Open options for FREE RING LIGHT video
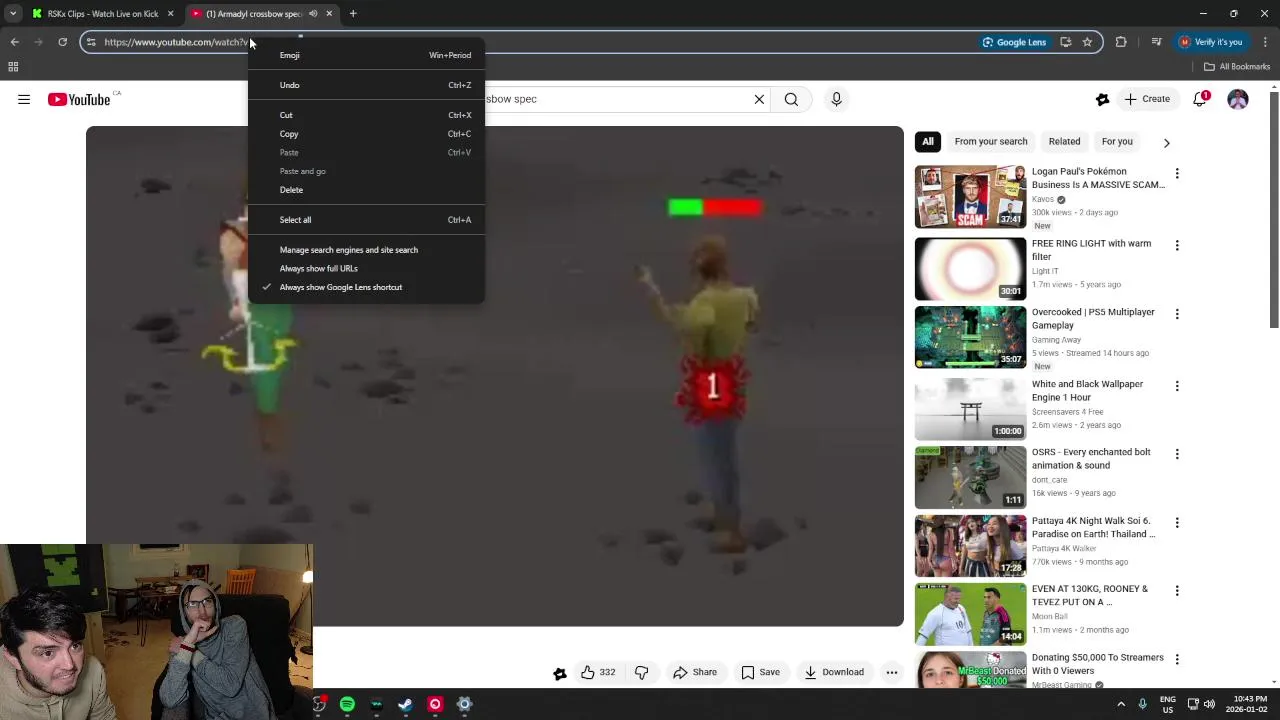1280x720 pixels. pyautogui.click(x=1177, y=245)
